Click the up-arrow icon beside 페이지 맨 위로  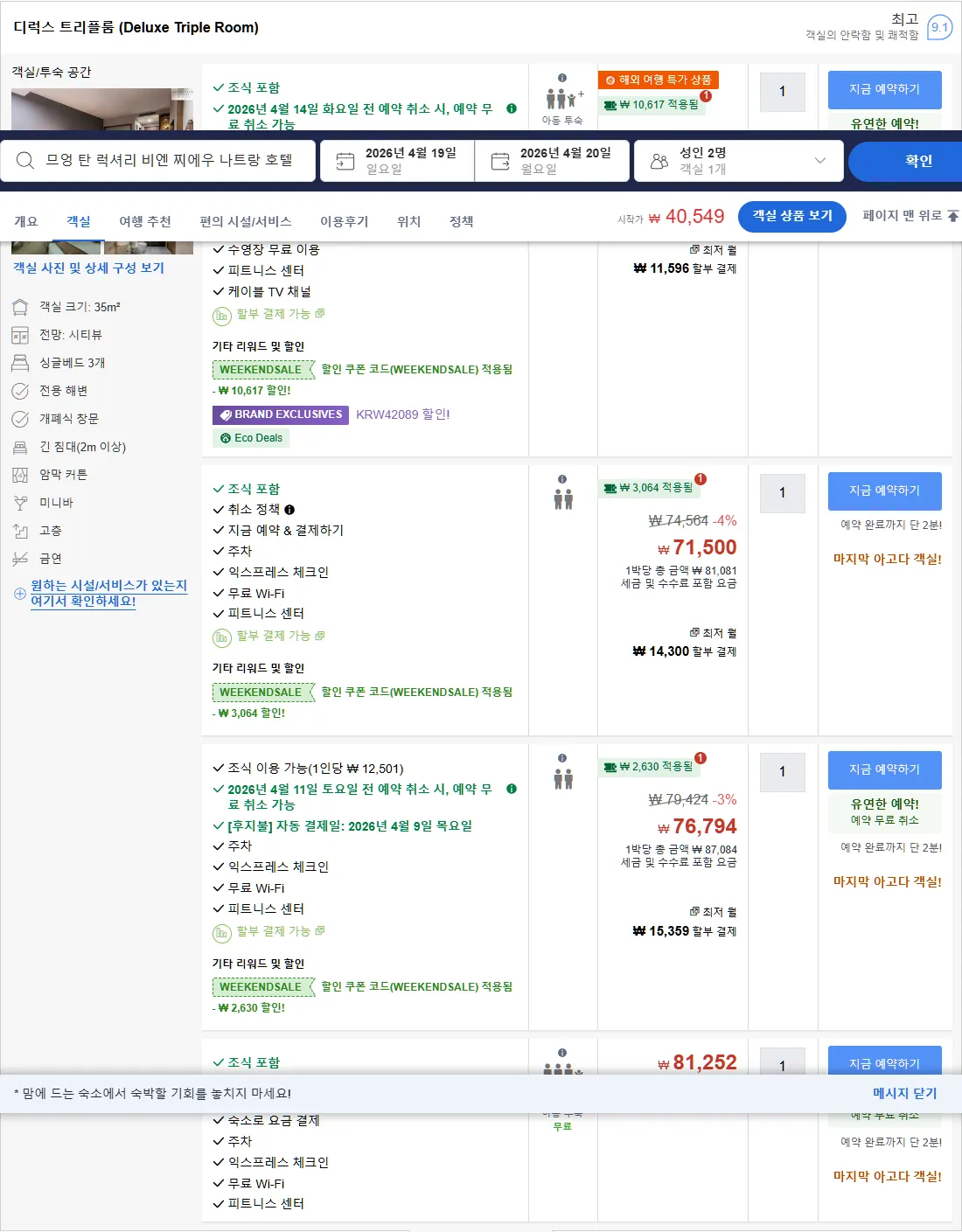(x=953, y=215)
